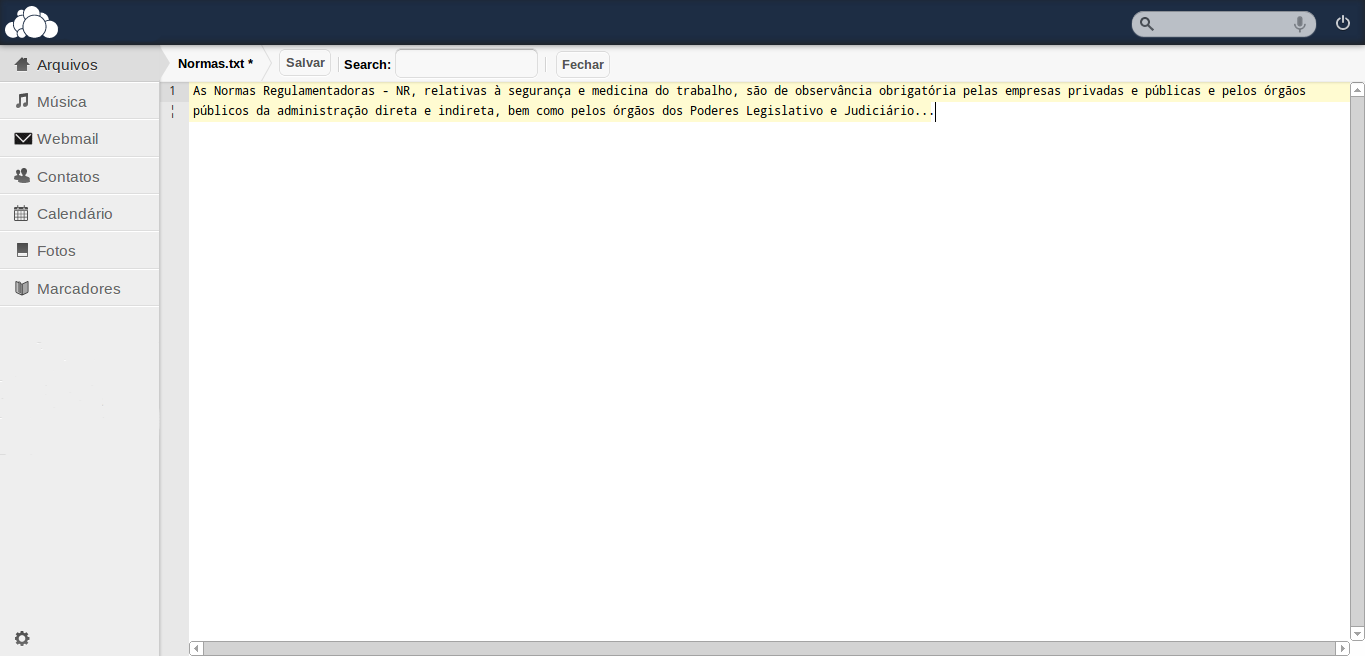Click line number 1 in the gutter

coord(172,91)
